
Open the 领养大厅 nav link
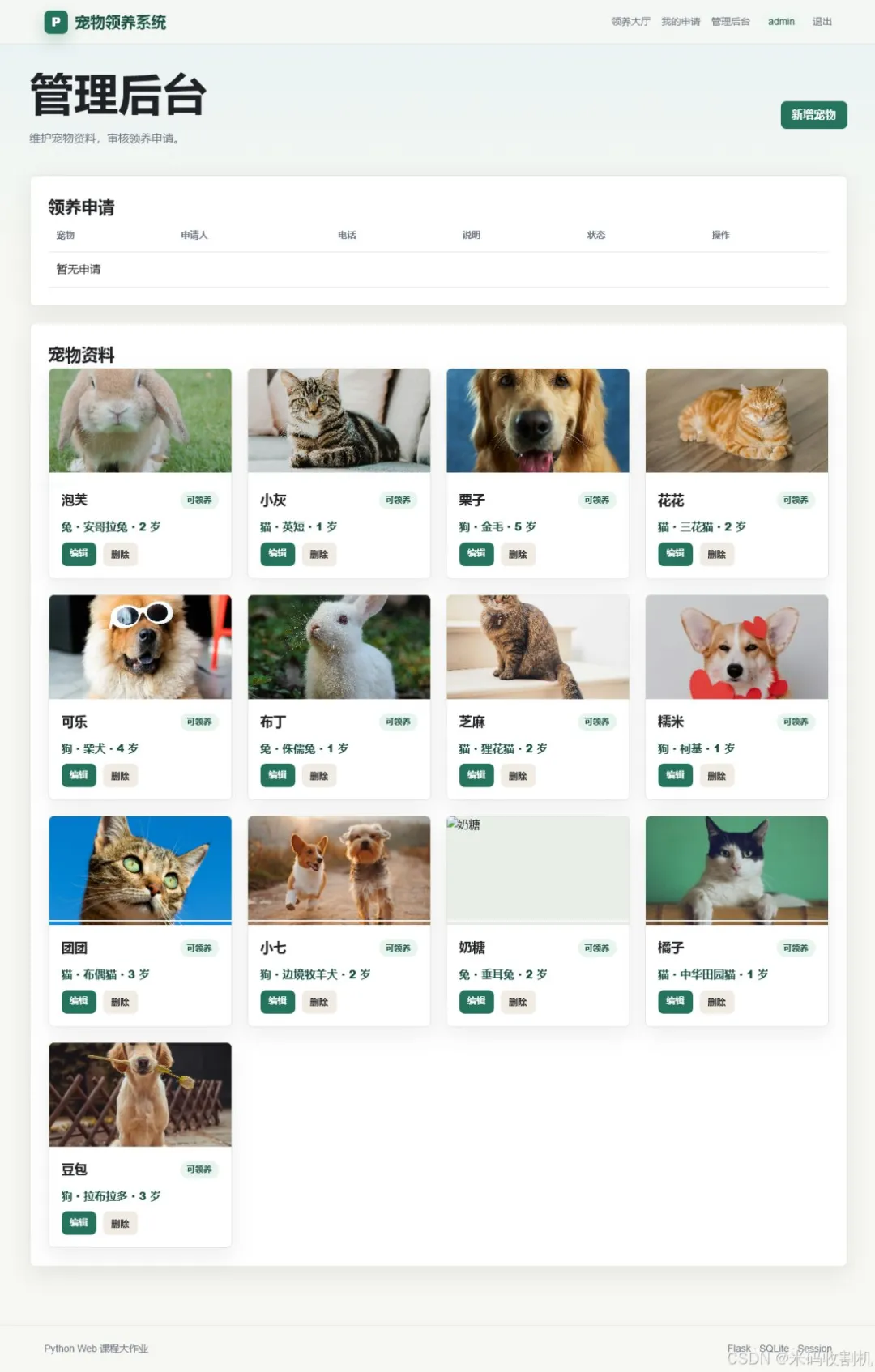pos(630,22)
